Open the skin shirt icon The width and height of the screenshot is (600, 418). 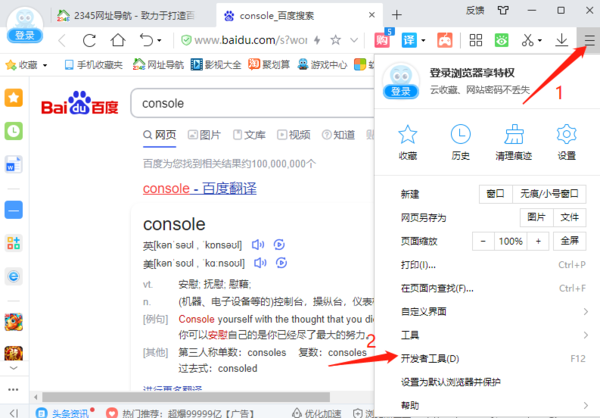pyautogui.click(x=503, y=10)
